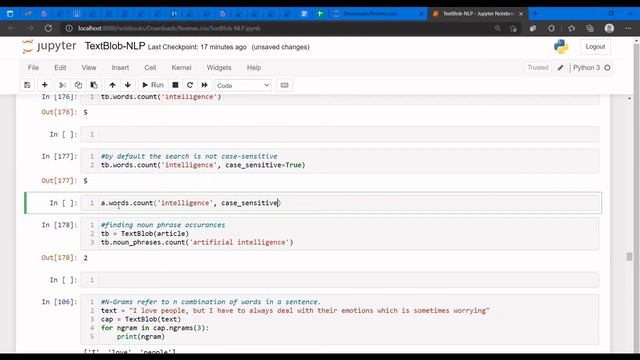
Task: Click into the active cell with a.words.count code
Action: point(340,203)
